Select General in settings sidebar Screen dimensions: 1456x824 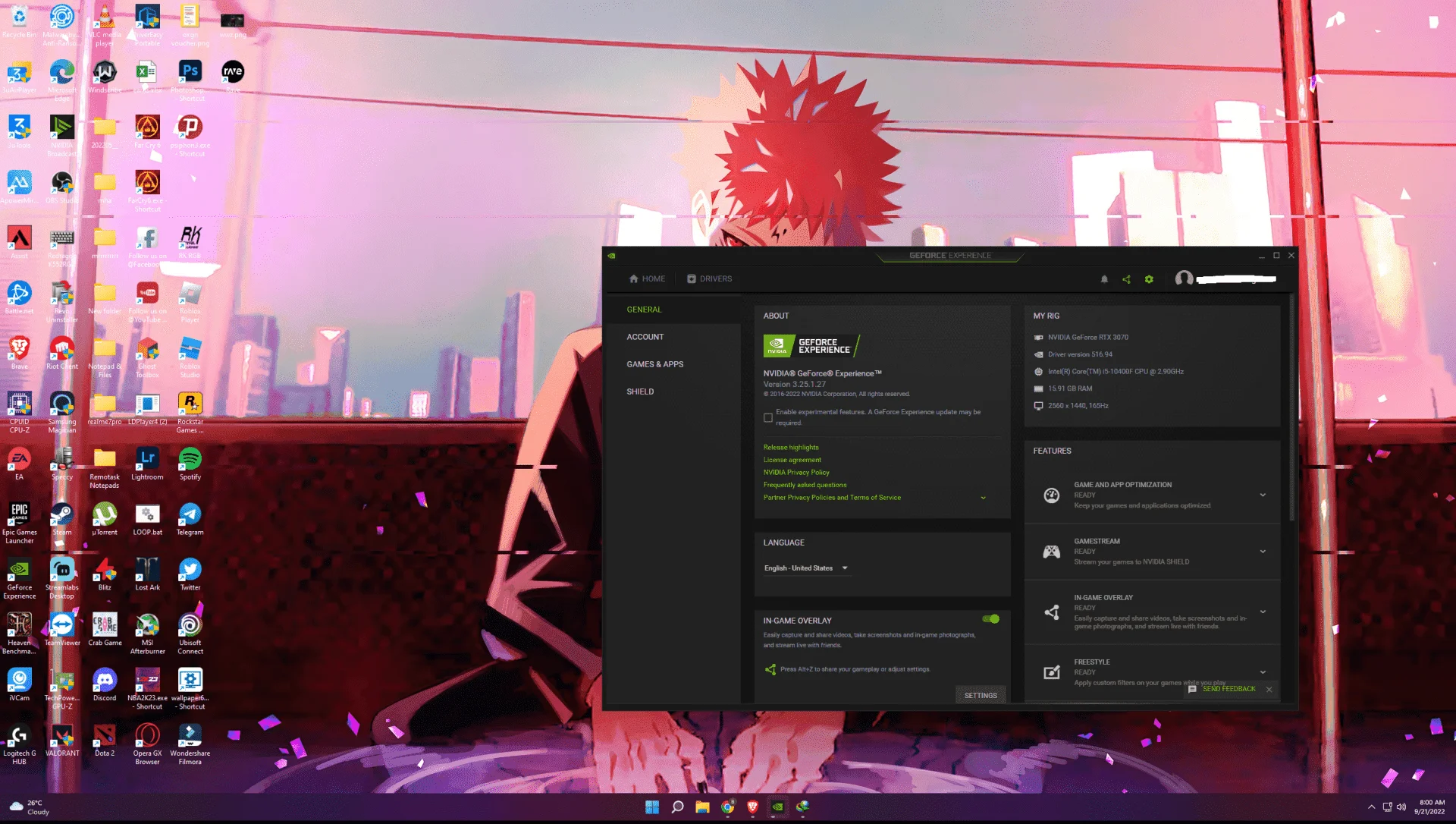(x=644, y=310)
